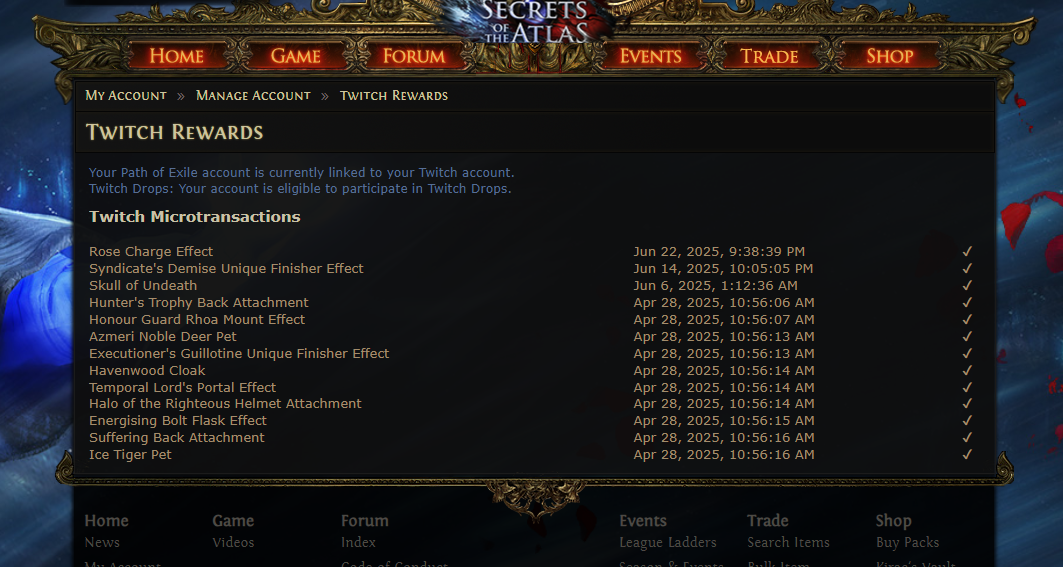Open League Ladders footer link
1063x567 pixels.
(668, 543)
